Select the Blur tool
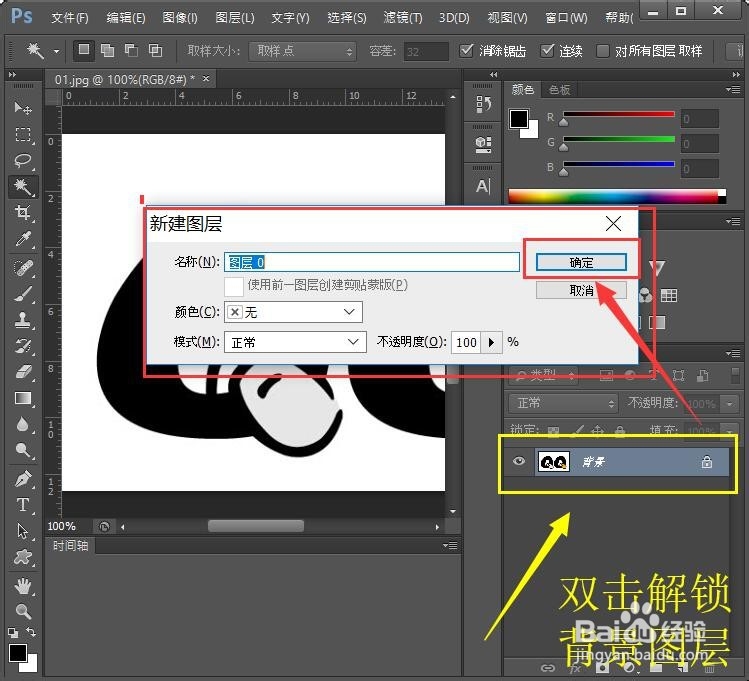The height and width of the screenshot is (681, 749). pyautogui.click(x=22, y=424)
